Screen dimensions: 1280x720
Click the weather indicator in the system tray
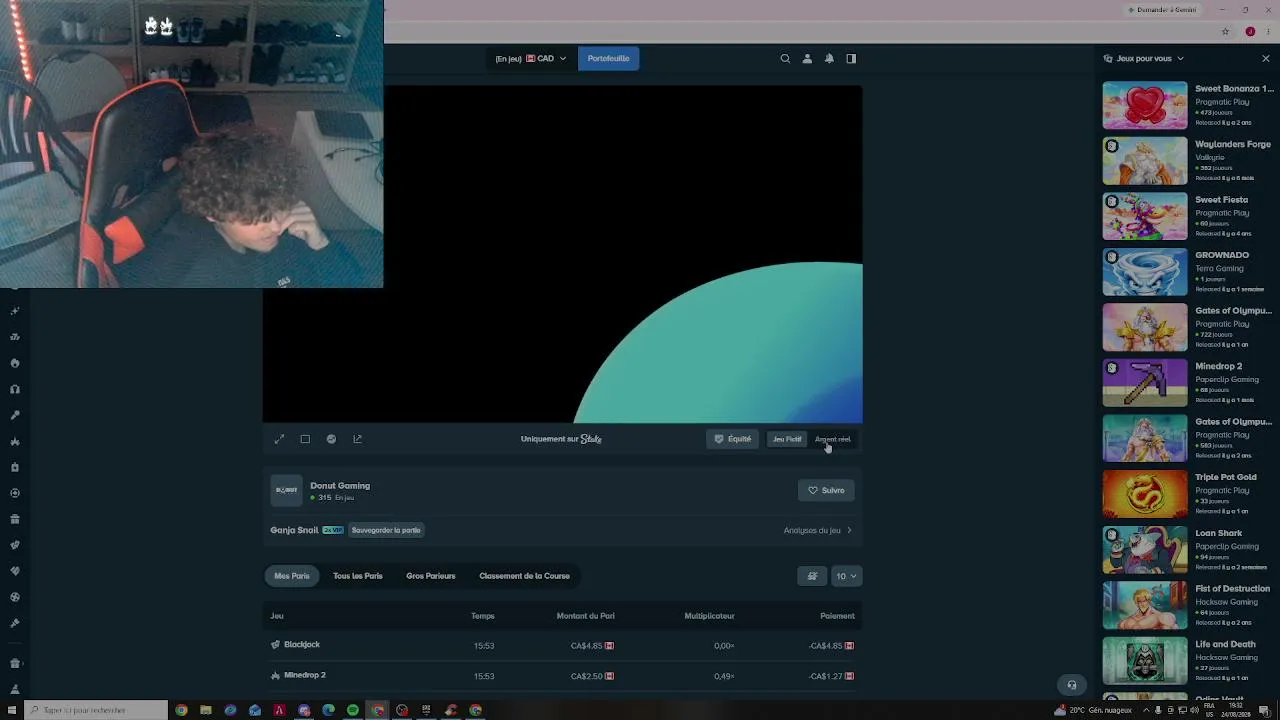pos(1094,710)
